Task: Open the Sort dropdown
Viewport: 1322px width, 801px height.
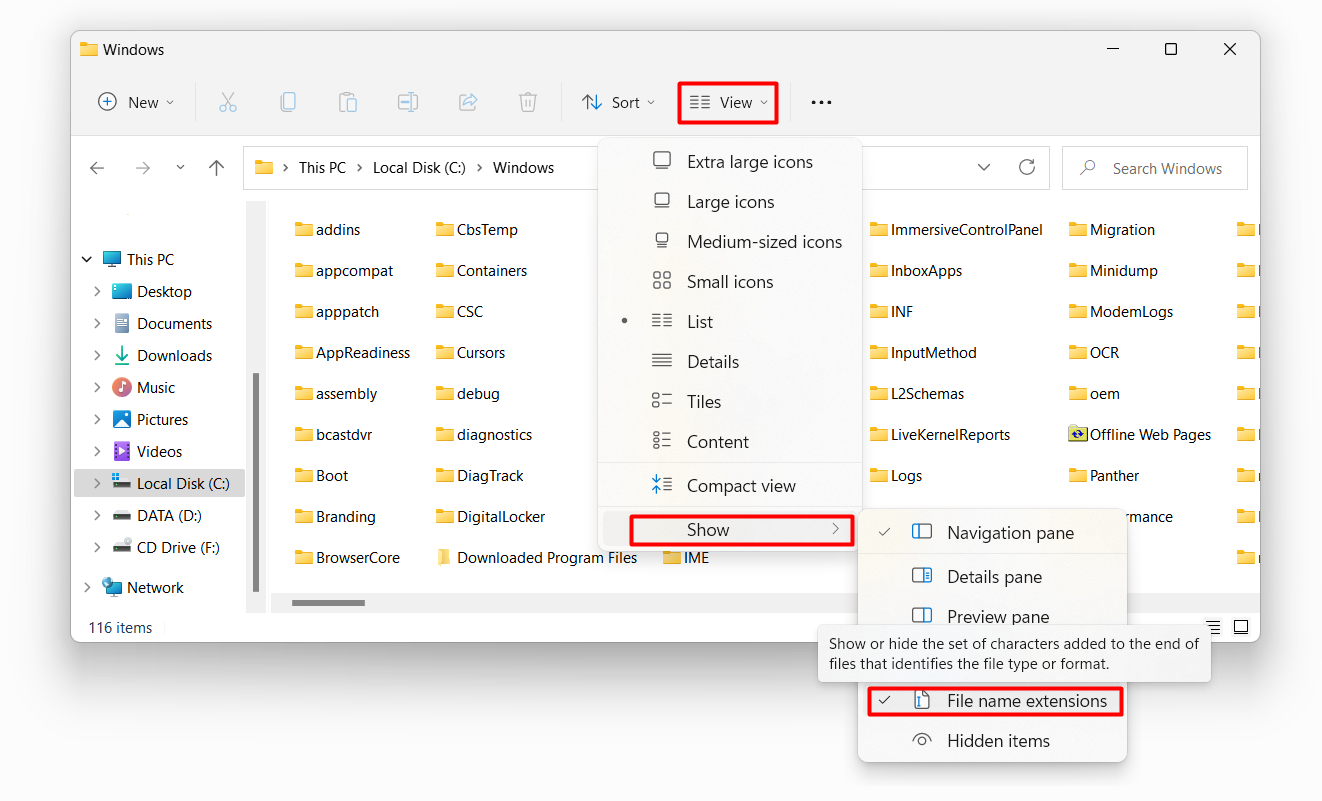Action: (619, 102)
